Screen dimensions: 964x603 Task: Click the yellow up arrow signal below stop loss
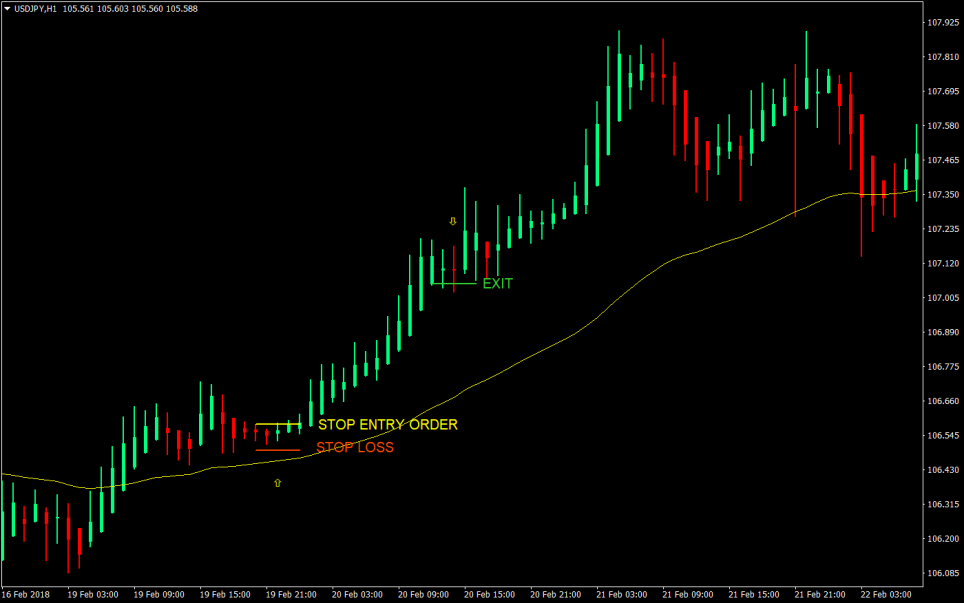click(x=277, y=483)
